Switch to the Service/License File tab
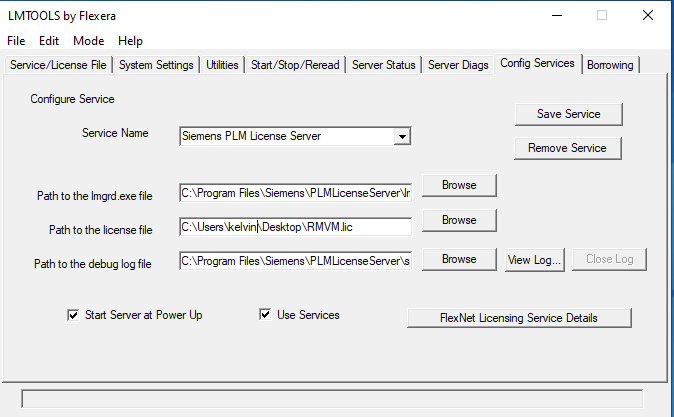The height and width of the screenshot is (417, 674). [57, 65]
